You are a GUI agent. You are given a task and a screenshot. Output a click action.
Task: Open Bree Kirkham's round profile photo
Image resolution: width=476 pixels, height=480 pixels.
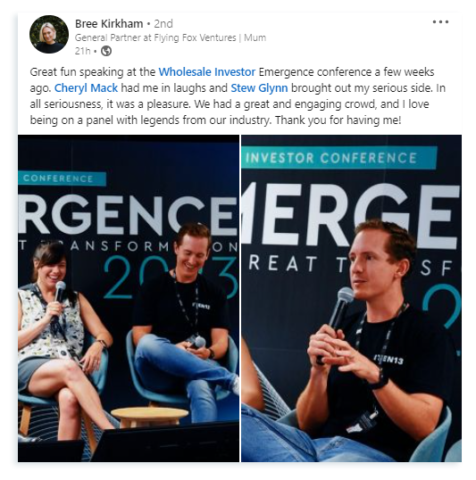pyautogui.click(x=49, y=34)
